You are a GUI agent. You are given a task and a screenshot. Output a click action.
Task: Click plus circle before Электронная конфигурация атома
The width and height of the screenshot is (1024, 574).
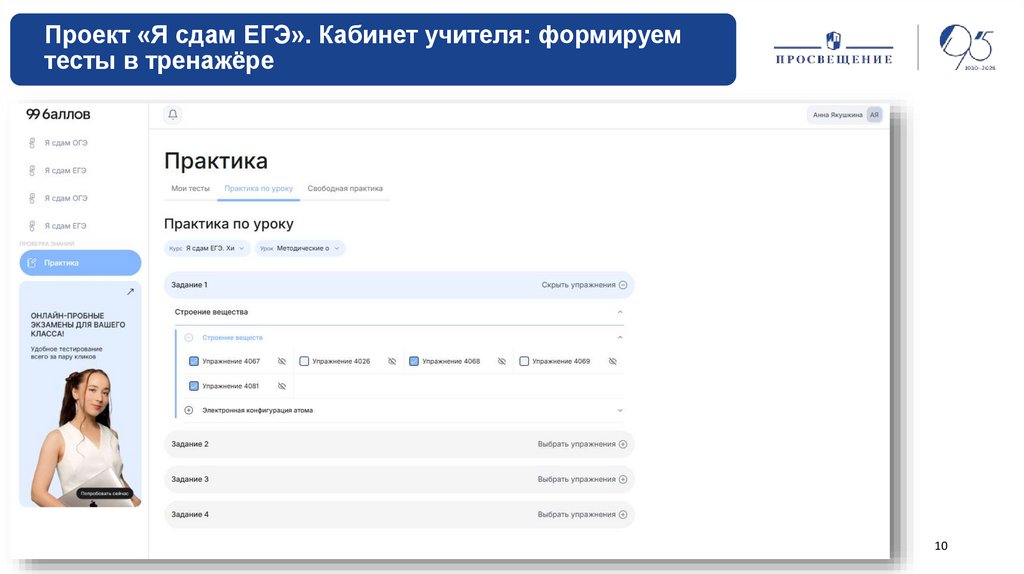tap(189, 411)
